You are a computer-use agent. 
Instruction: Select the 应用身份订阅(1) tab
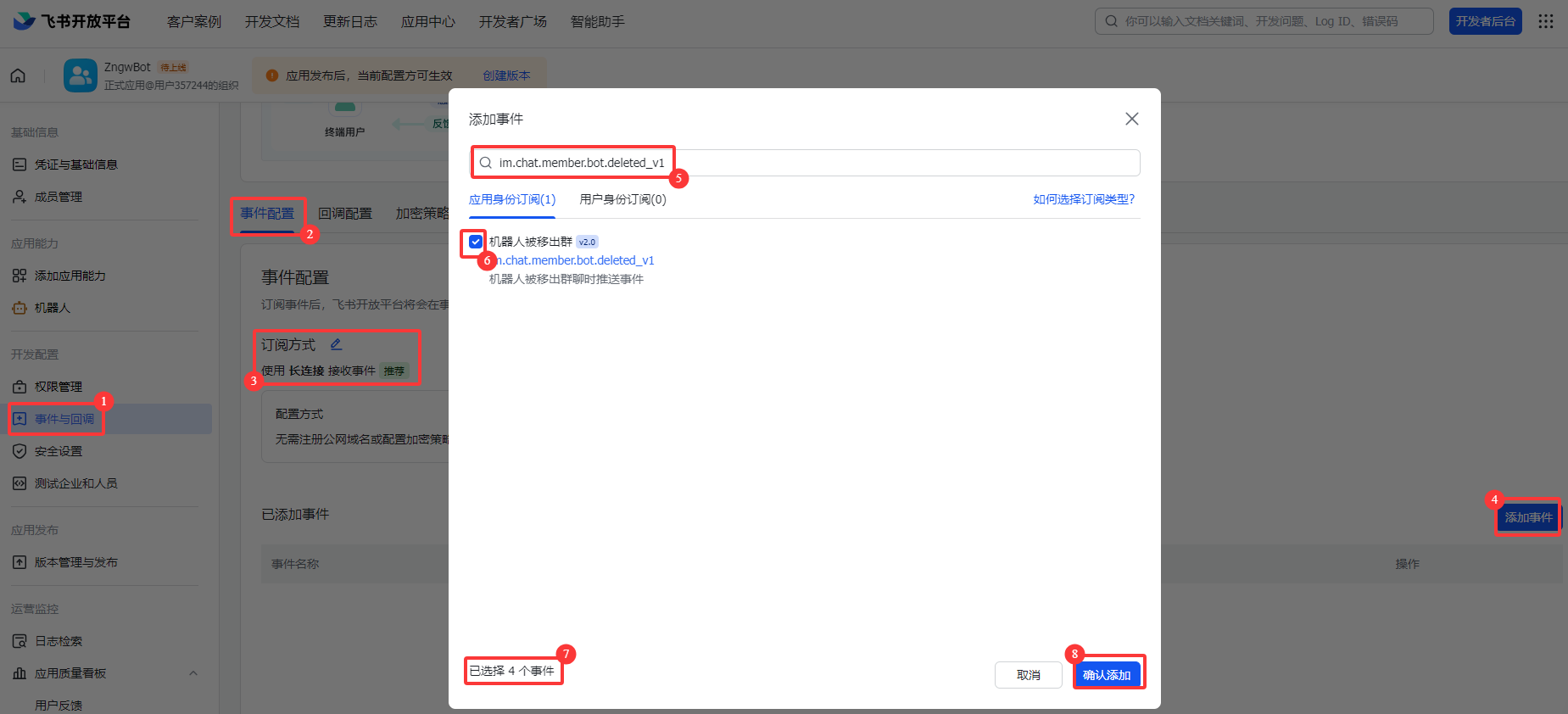[512, 199]
